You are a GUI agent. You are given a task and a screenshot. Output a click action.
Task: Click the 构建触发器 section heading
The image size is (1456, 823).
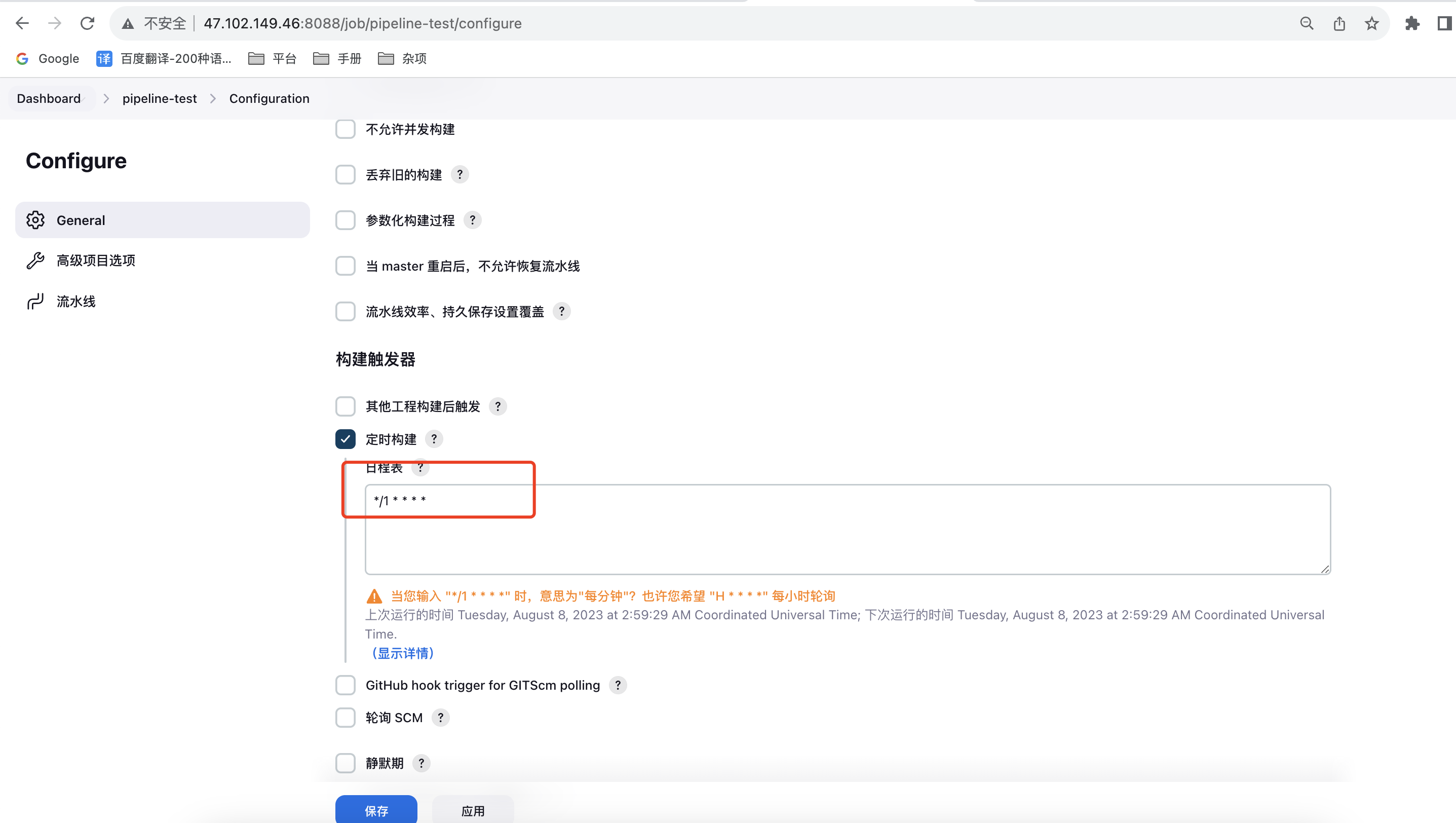coord(375,359)
